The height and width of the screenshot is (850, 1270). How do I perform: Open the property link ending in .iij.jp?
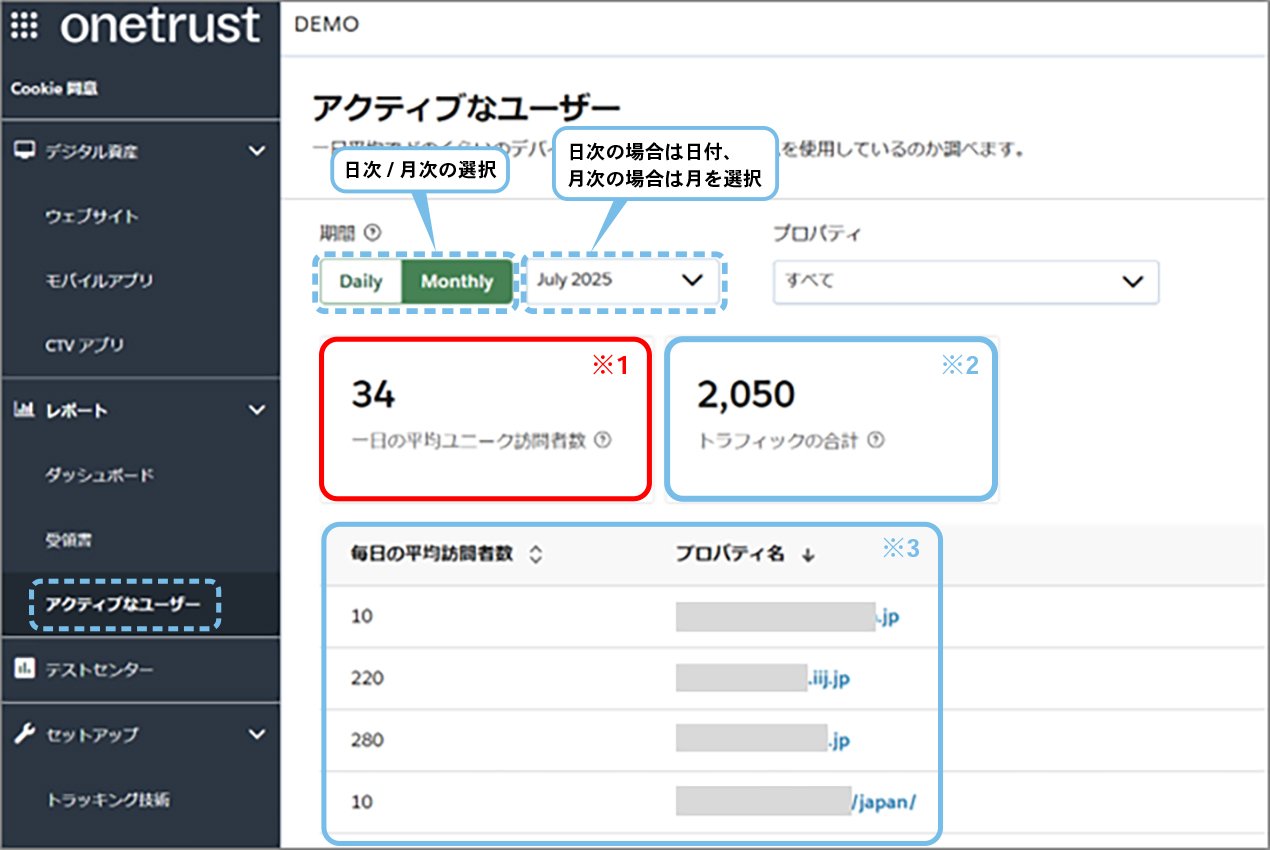coord(828,679)
